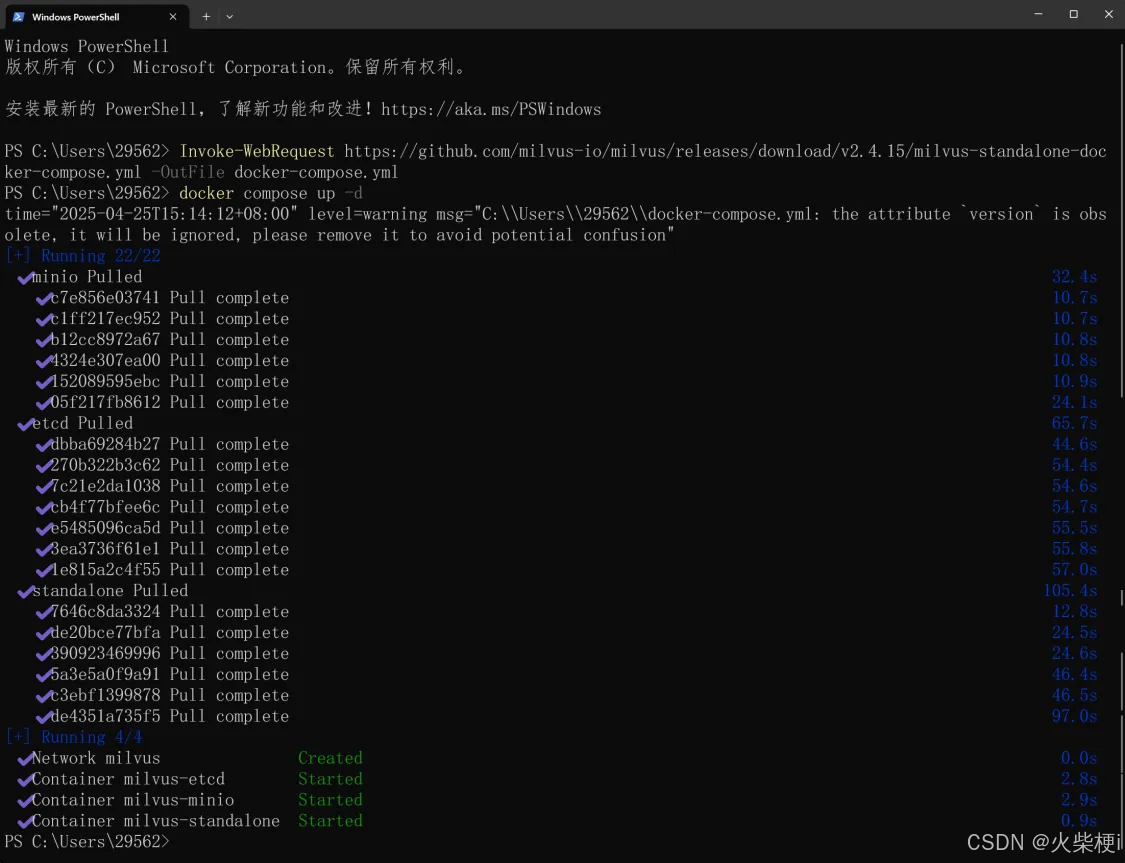Viewport: 1125px width, 863px height.
Task: Click the final empty PS prompt line
Action: tap(87, 841)
